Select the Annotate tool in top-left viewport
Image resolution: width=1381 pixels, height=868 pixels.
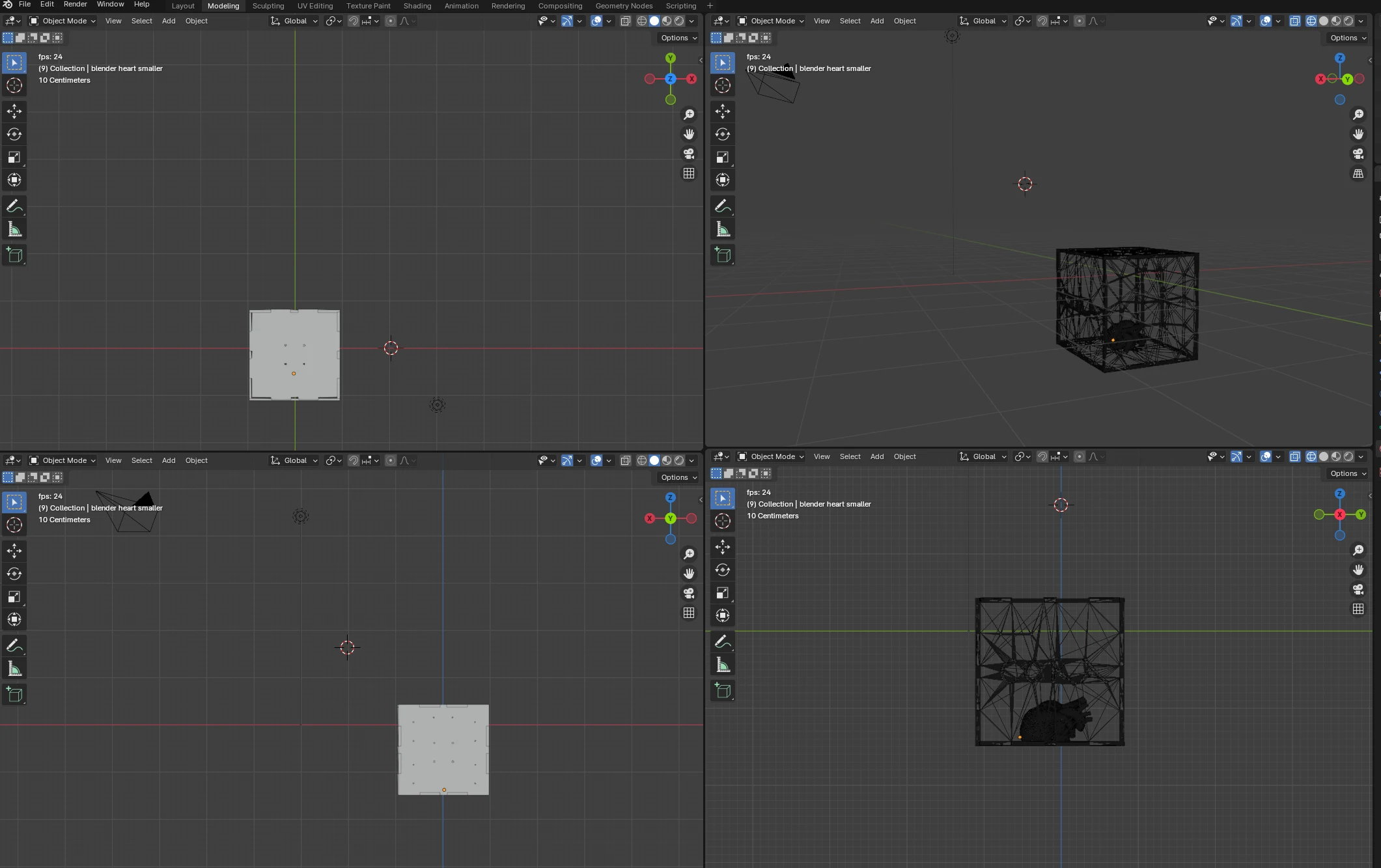coord(14,206)
